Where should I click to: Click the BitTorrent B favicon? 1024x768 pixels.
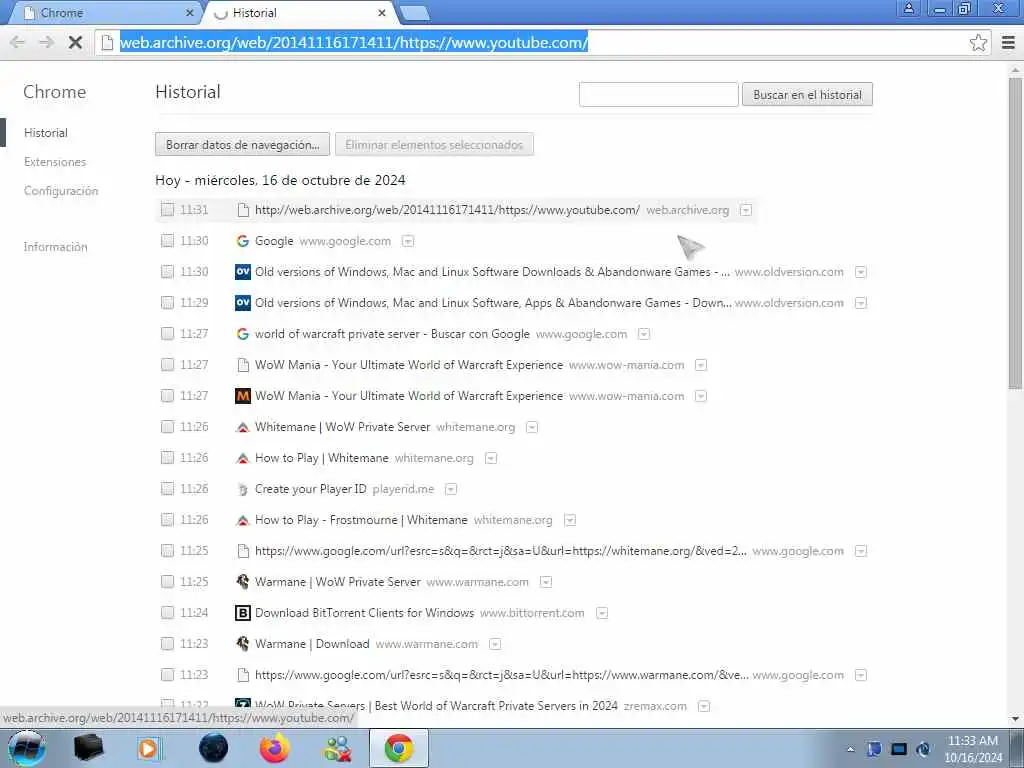(242, 613)
